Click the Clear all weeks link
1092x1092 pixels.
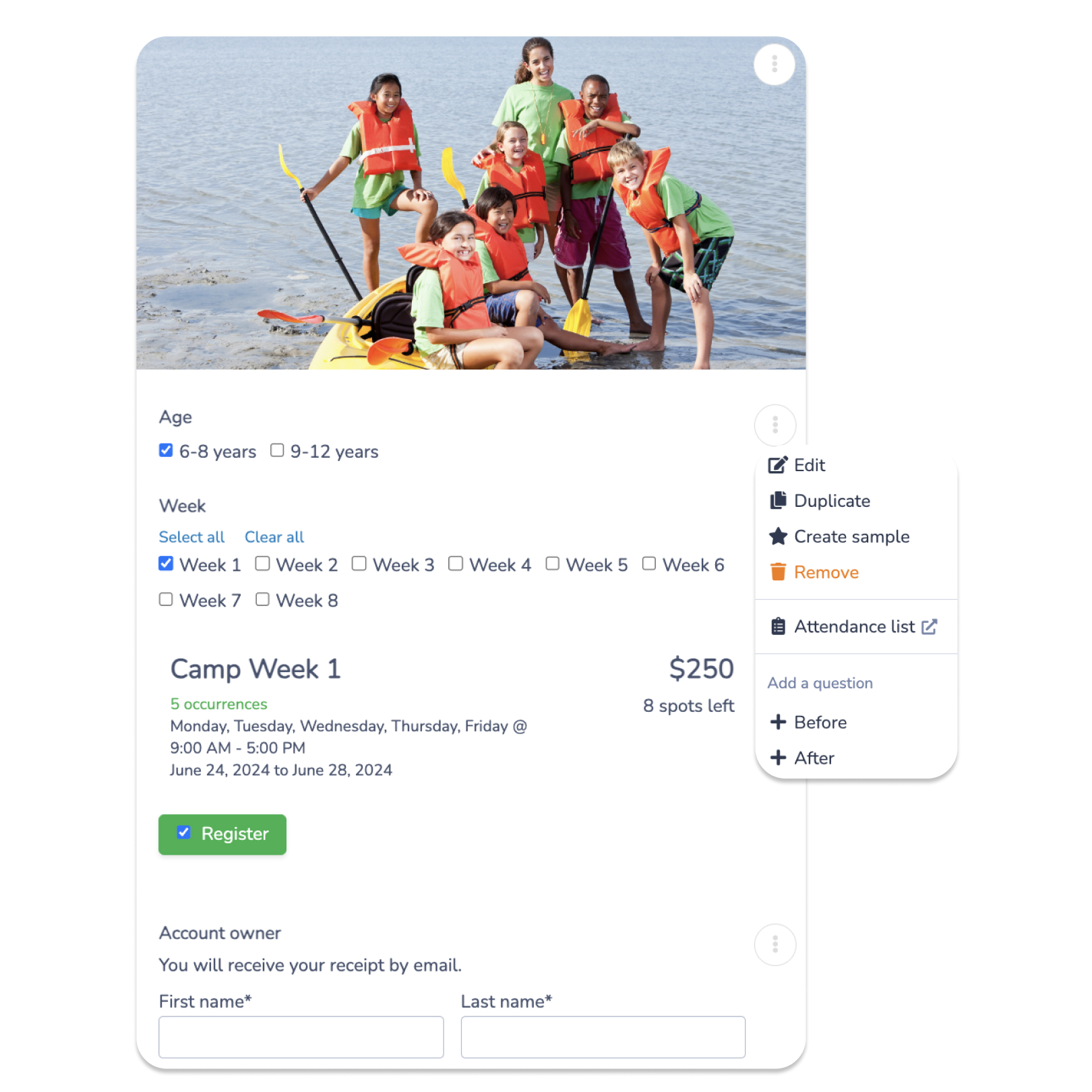click(x=274, y=537)
